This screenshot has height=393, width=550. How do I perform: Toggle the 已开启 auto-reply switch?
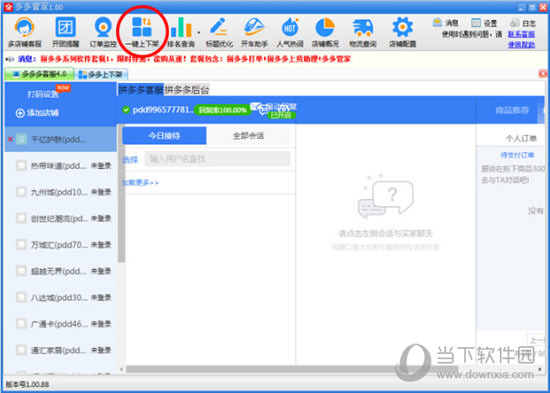(282, 115)
